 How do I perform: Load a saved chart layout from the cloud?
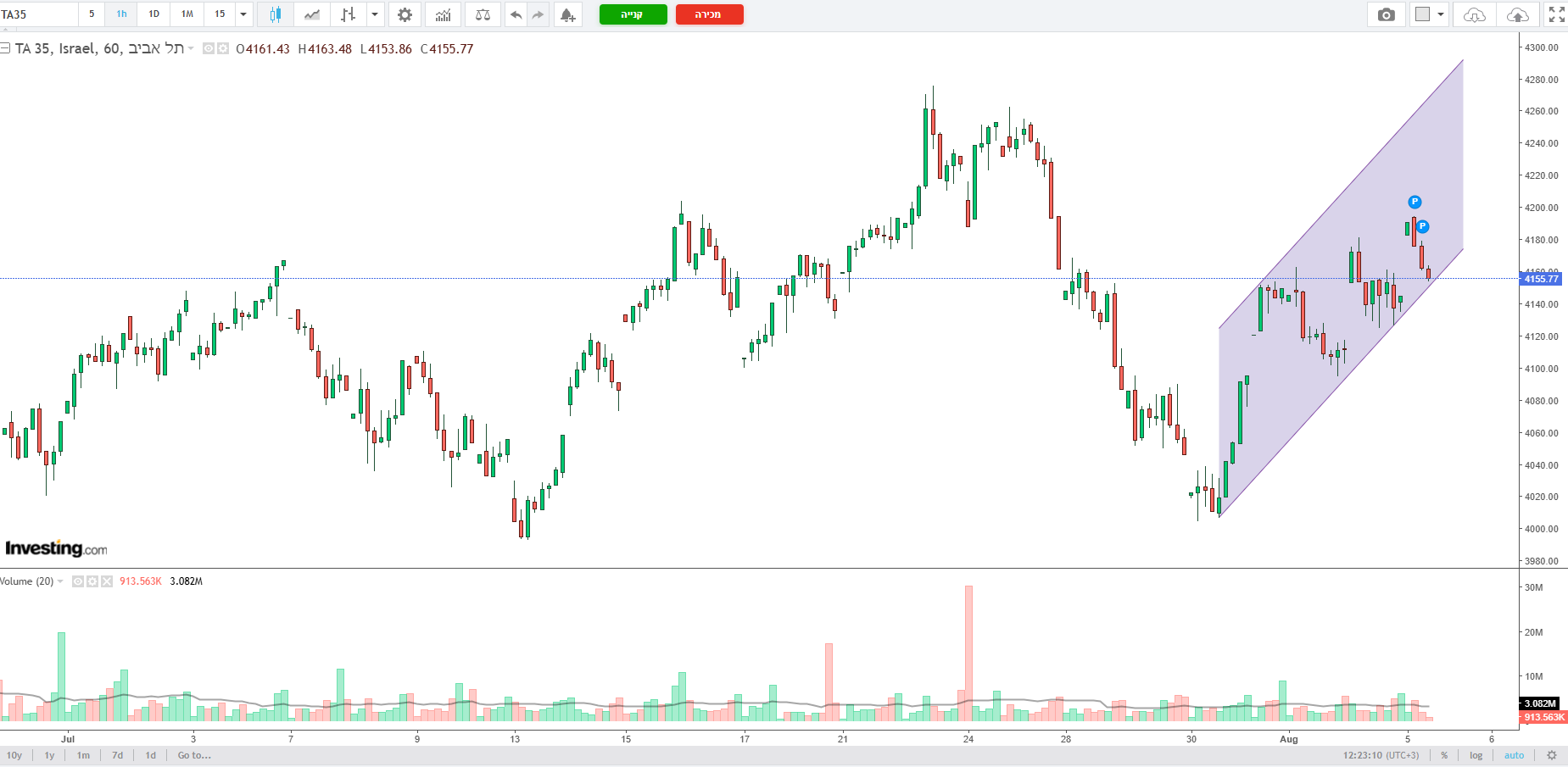pyautogui.click(x=1475, y=14)
